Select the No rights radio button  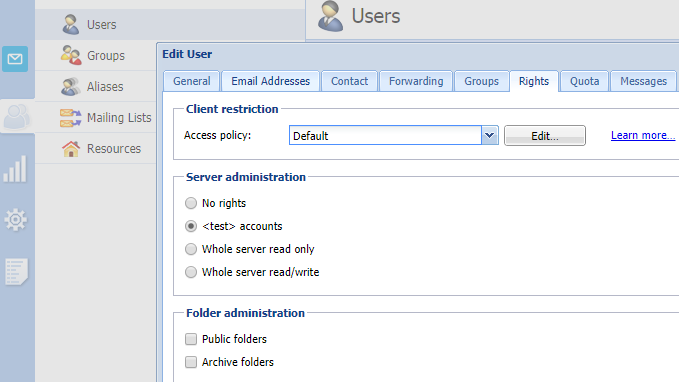click(x=191, y=203)
